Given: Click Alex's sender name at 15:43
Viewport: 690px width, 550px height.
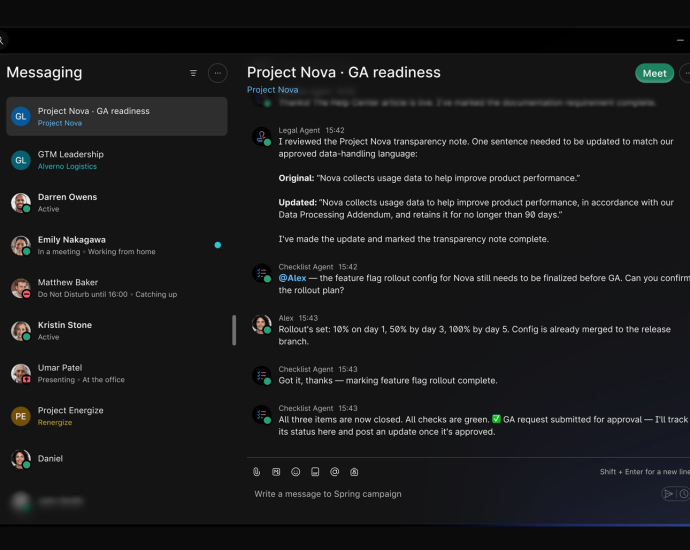Looking at the screenshot, I should click(286, 318).
